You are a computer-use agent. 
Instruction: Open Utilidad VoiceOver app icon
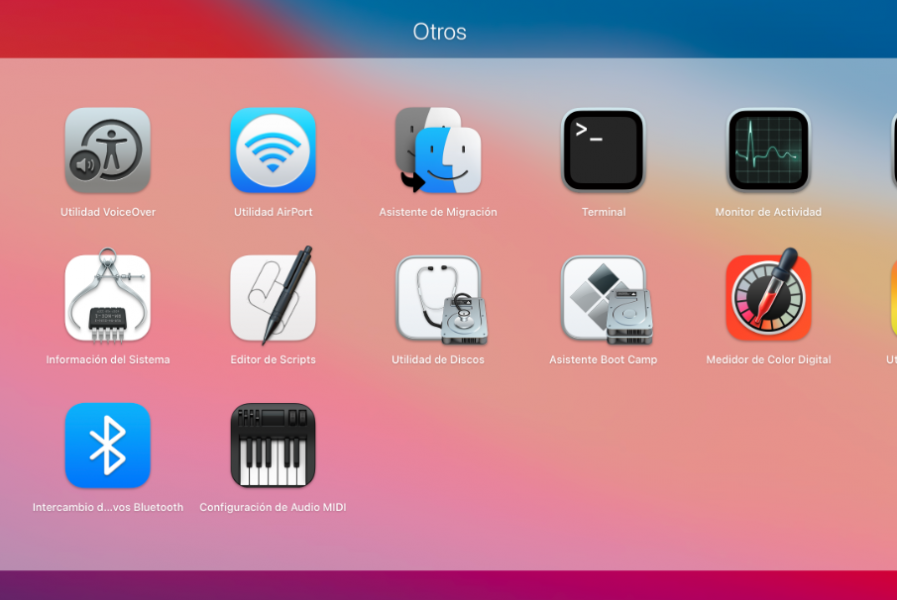click(x=108, y=150)
